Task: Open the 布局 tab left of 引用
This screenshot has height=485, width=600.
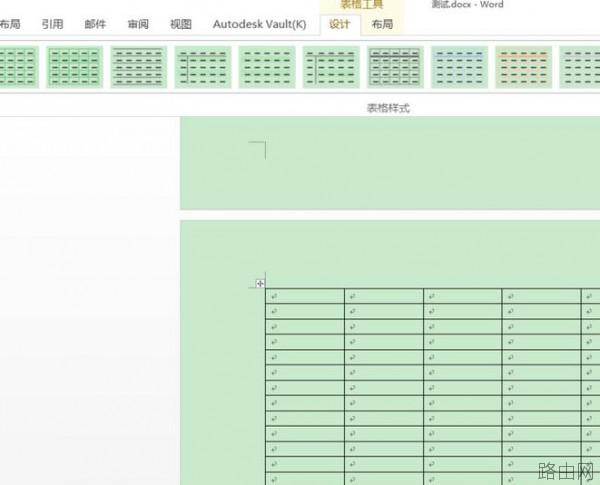Action: (10, 24)
